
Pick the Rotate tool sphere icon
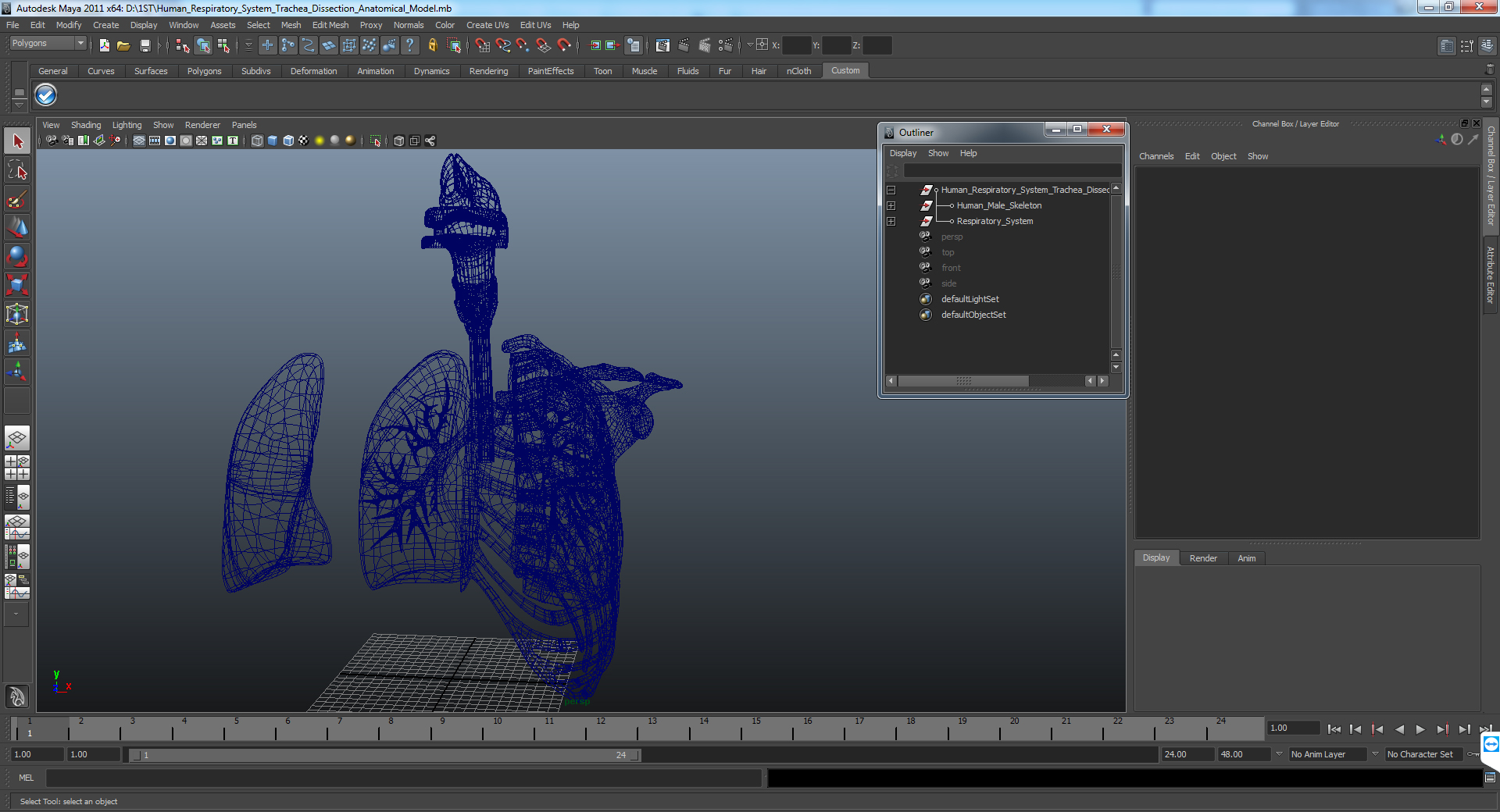coord(17,257)
